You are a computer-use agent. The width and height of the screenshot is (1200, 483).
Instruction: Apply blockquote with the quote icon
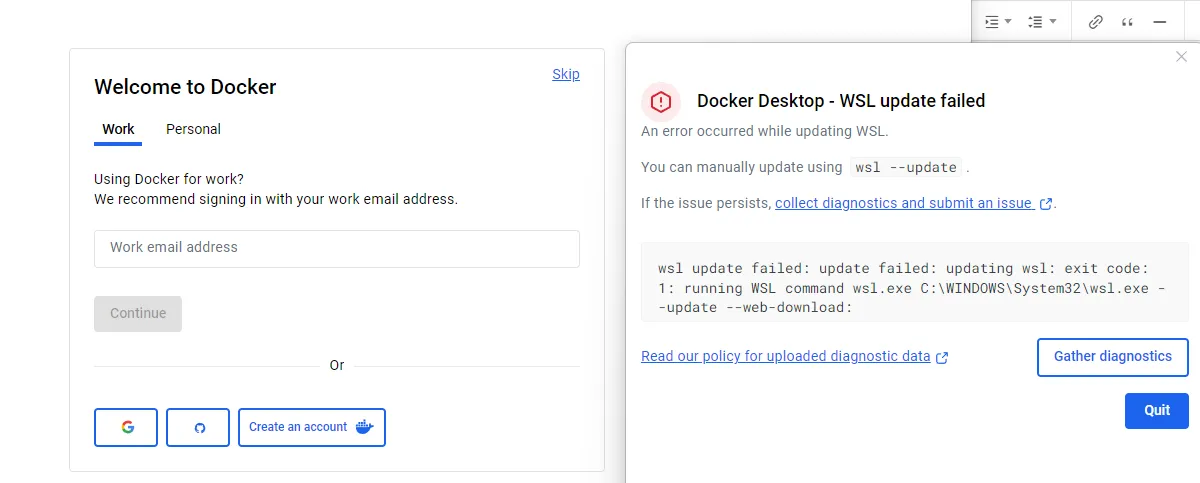click(x=1127, y=21)
